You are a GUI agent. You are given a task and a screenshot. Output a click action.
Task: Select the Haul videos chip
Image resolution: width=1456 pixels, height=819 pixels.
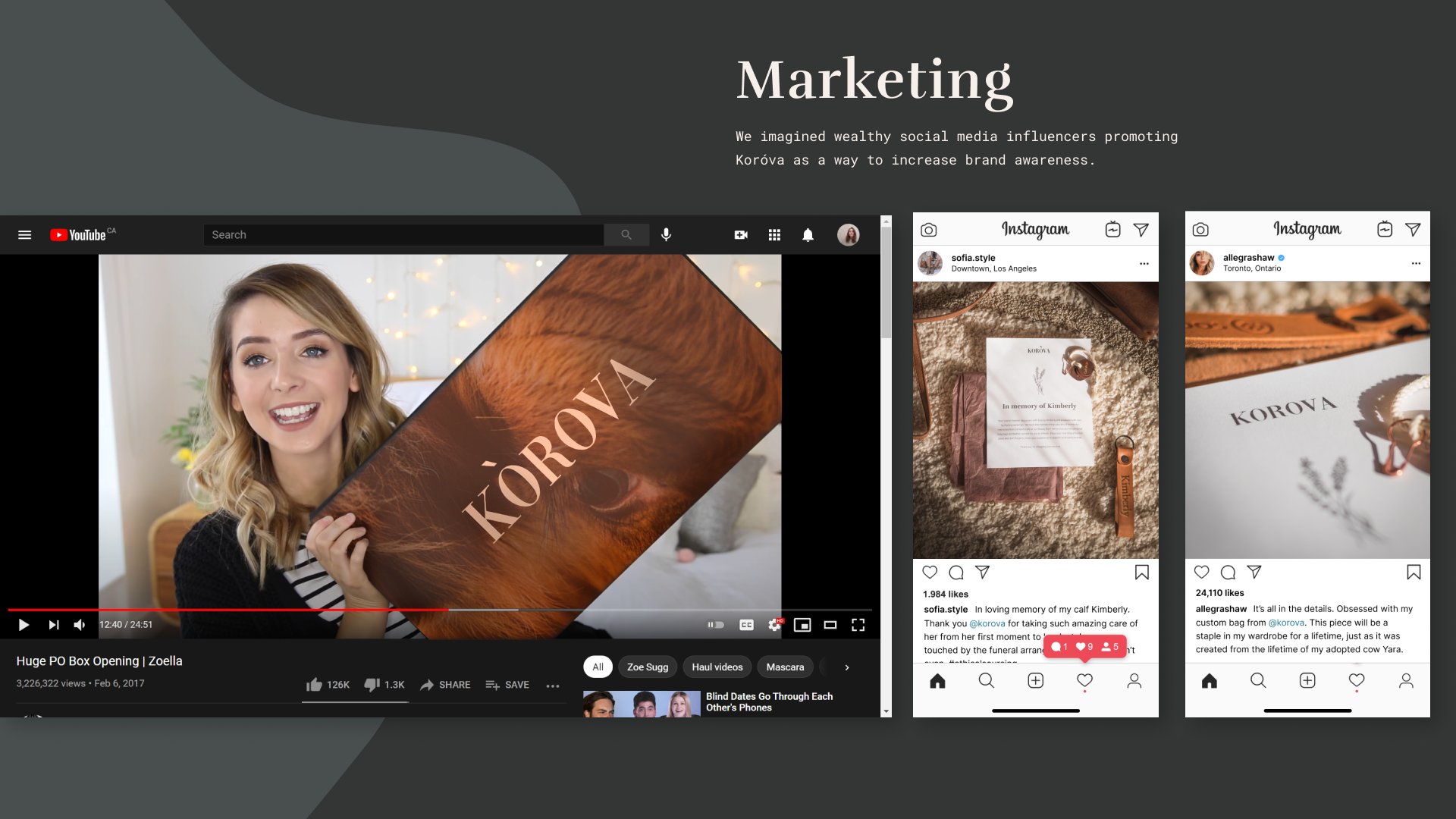point(717,667)
